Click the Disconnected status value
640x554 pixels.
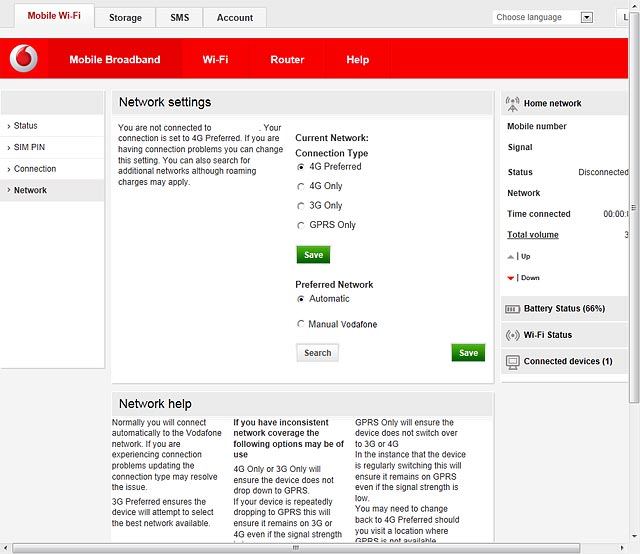point(603,172)
